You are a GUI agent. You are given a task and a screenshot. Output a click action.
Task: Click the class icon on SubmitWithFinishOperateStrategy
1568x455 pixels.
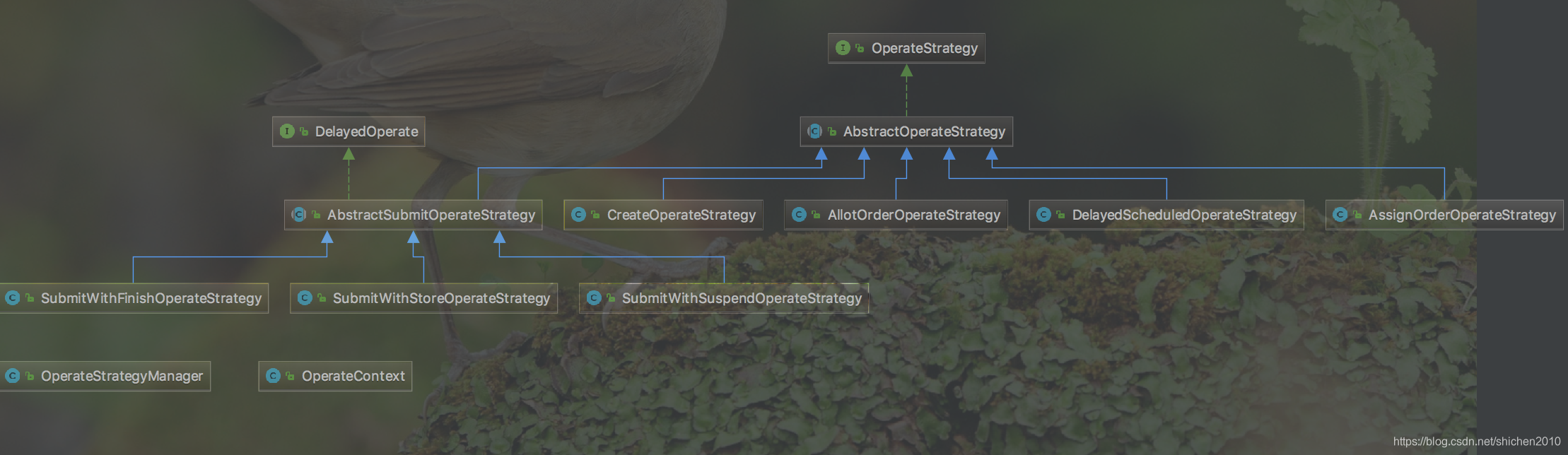12,298
